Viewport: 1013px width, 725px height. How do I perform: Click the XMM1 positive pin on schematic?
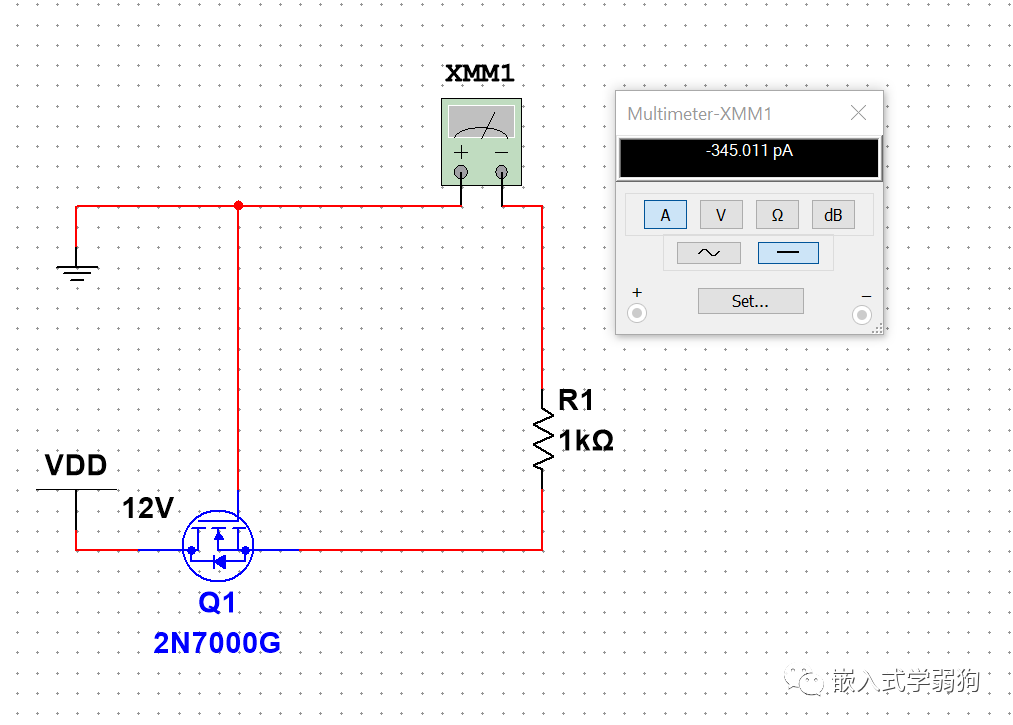point(461,172)
